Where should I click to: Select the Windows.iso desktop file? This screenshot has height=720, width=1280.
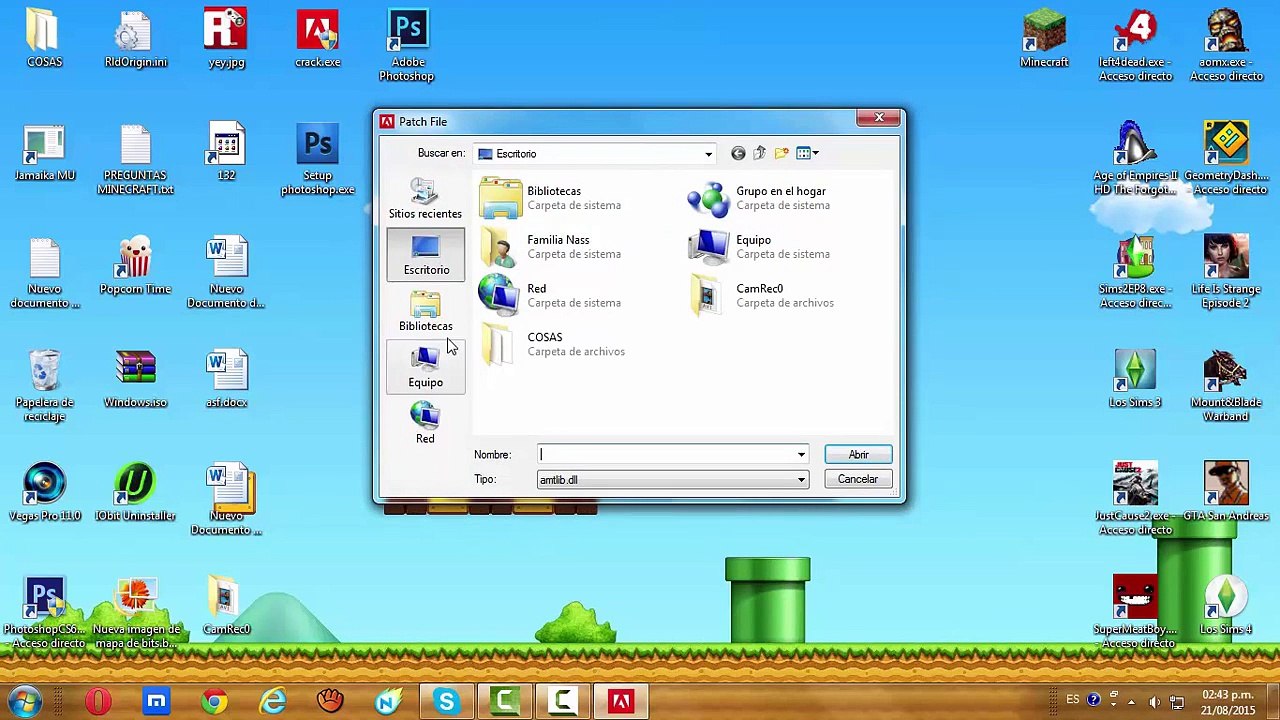135,380
